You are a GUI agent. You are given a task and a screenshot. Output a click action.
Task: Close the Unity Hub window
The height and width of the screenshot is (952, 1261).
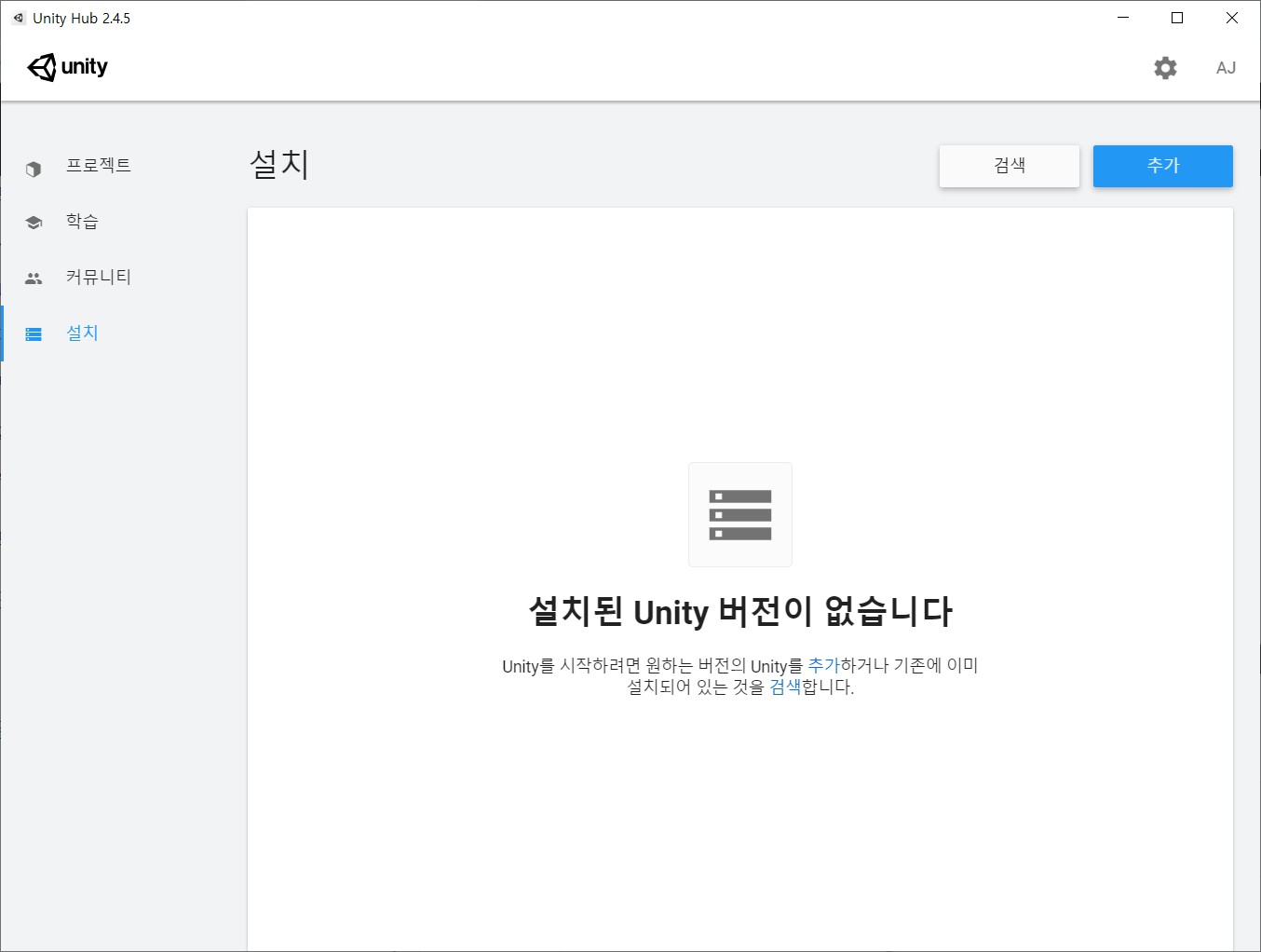coord(1232,18)
